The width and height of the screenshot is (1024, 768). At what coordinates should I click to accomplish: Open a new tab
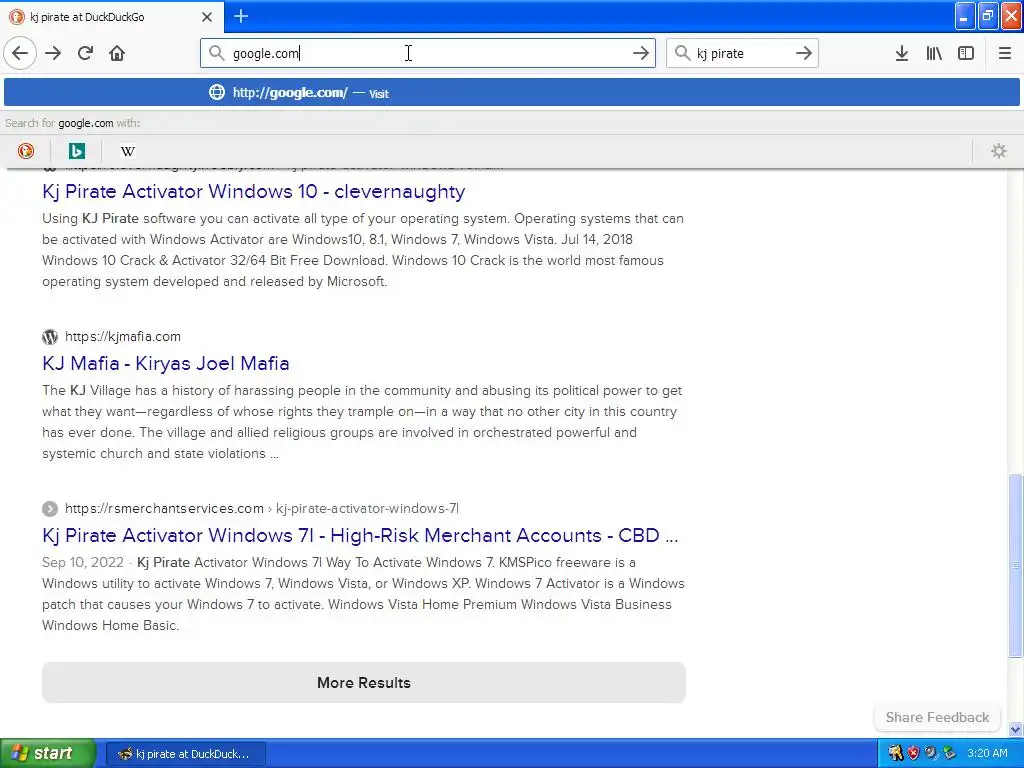point(240,16)
